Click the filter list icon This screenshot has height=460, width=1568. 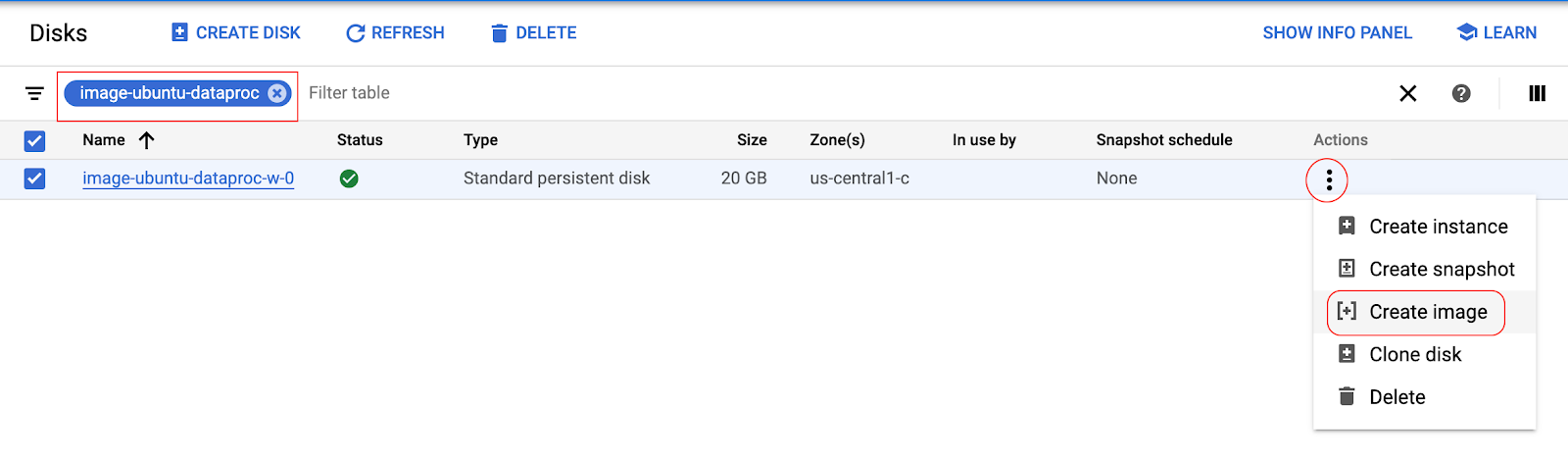pos(34,93)
